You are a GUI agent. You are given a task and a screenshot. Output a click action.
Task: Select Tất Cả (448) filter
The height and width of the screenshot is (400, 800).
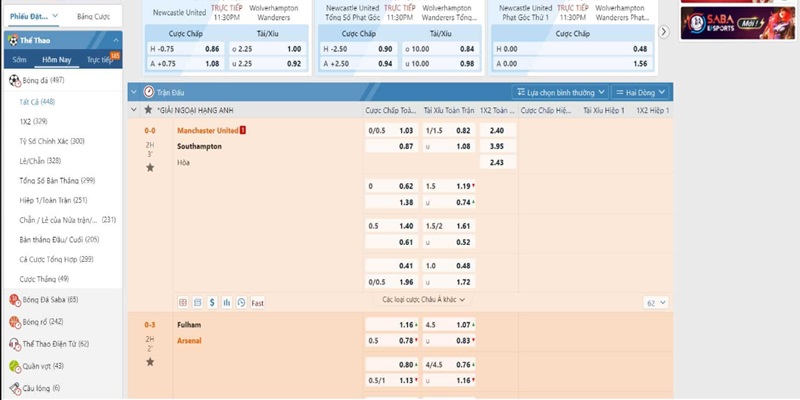(37, 102)
